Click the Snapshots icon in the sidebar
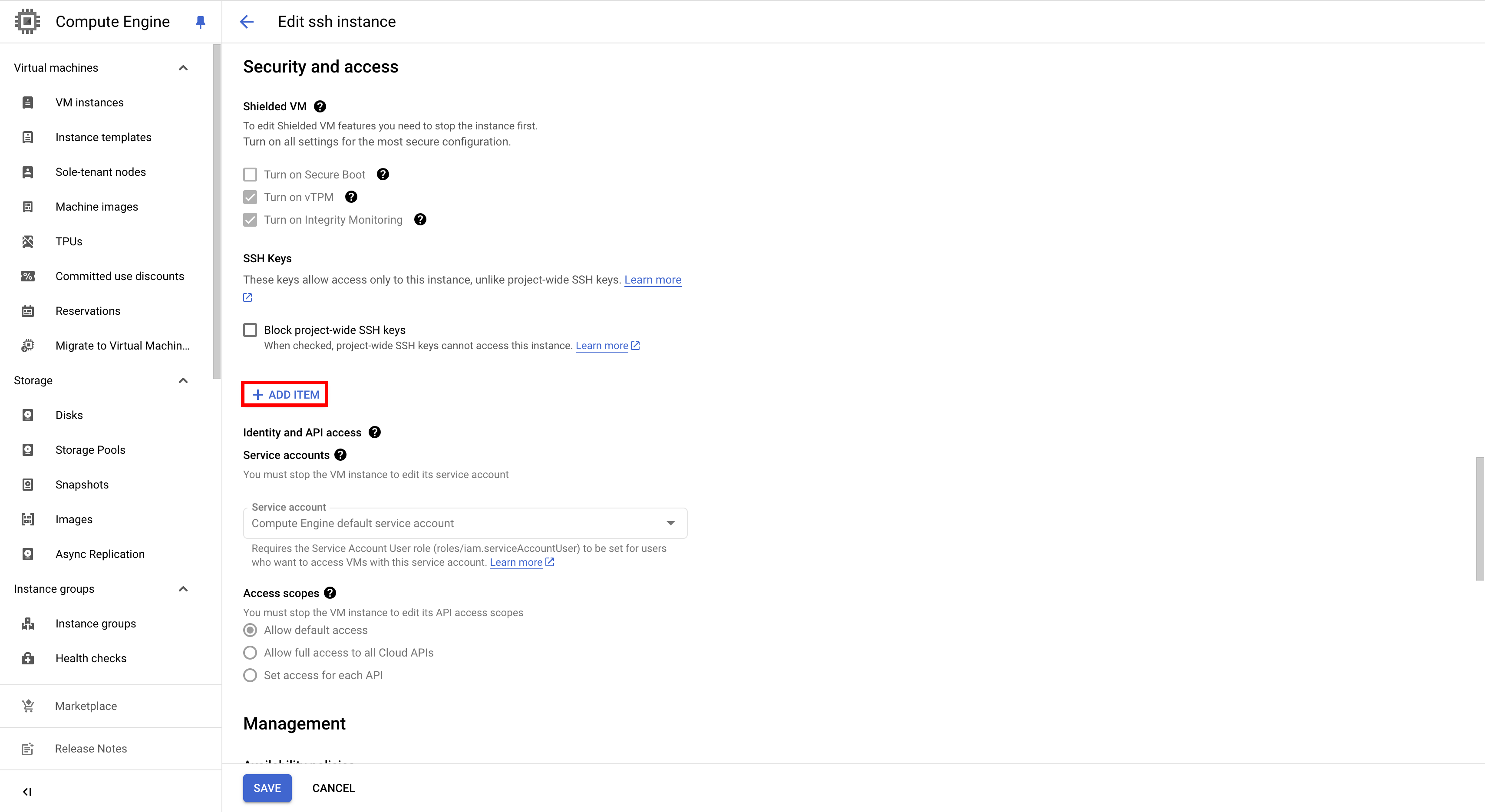This screenshot has height=812, width=1485. point(28,484)
